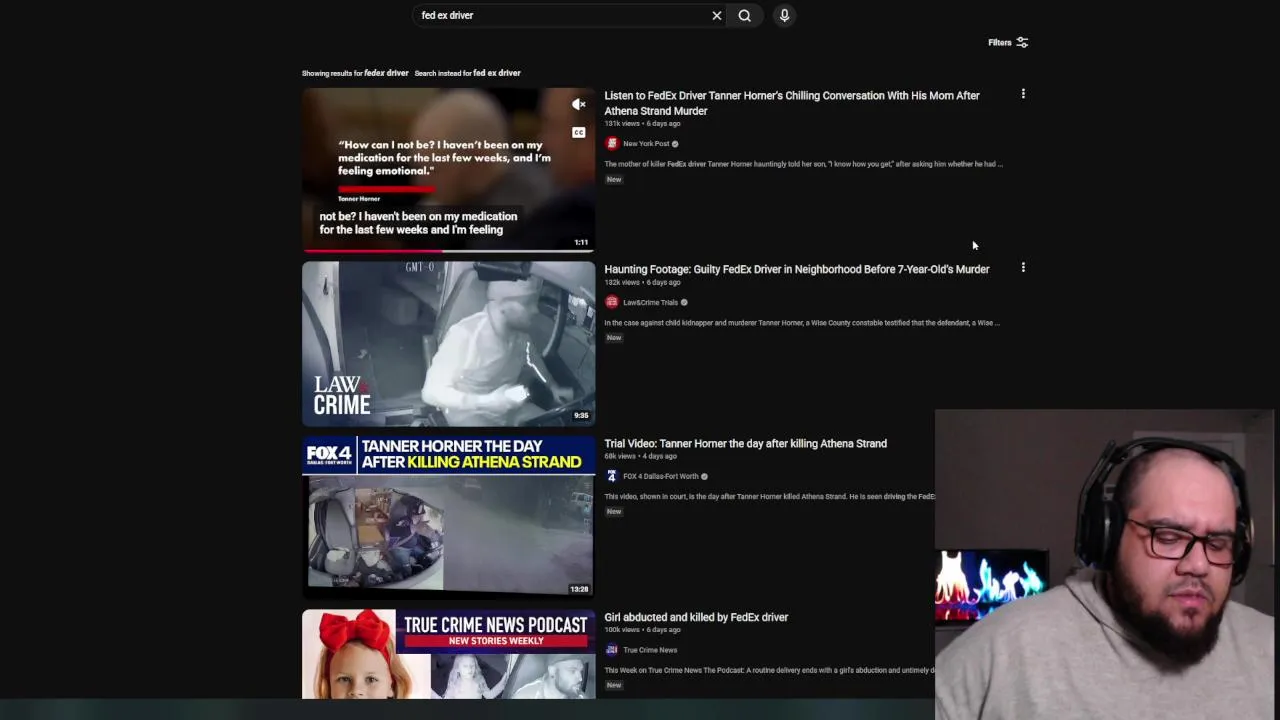Clear the search box with the X icon
This screenshot has height=720, width=1280.
coord(716,15)
